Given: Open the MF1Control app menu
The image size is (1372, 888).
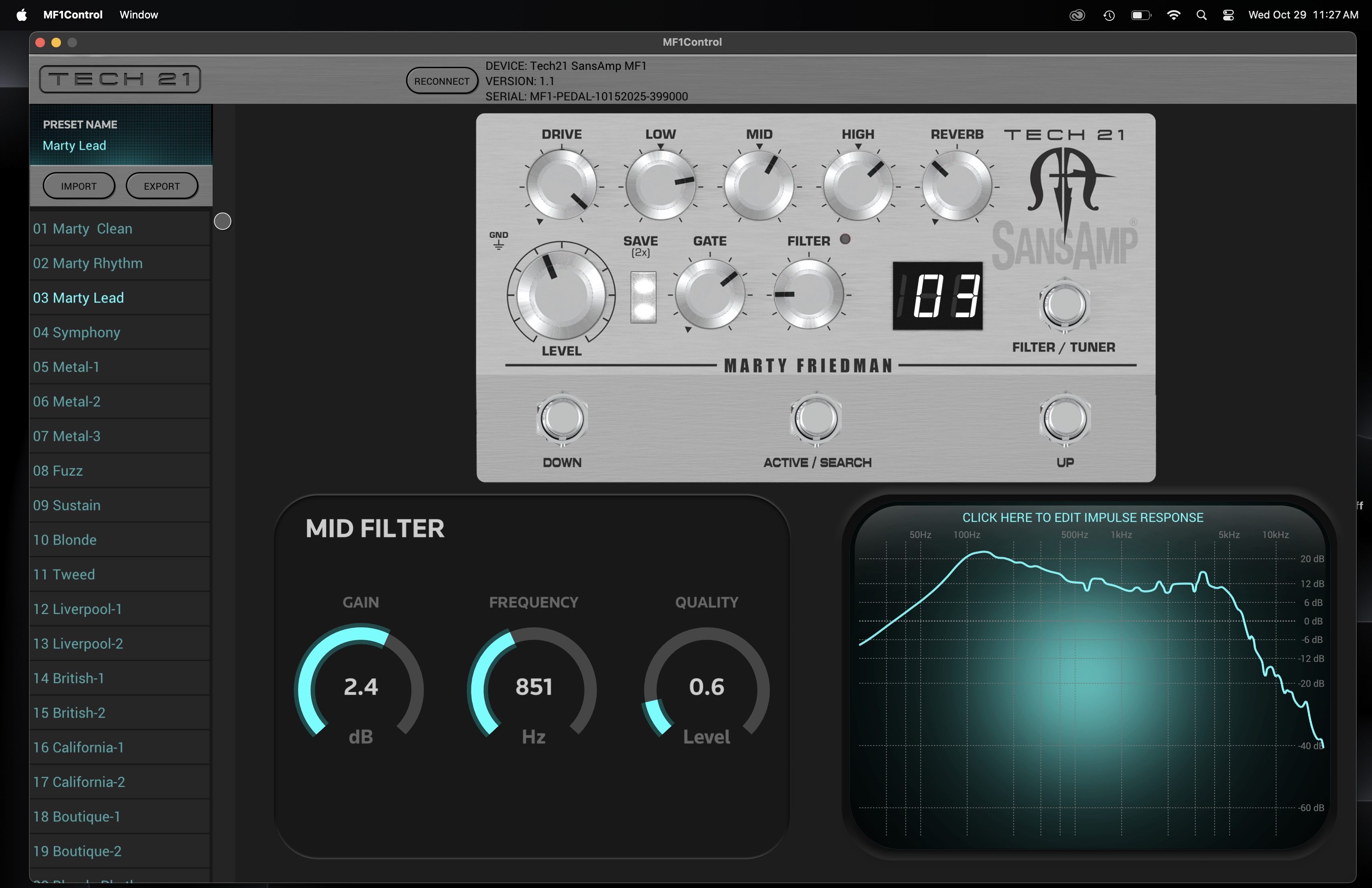Looking at the screenshot, I should tap(73, 15).
